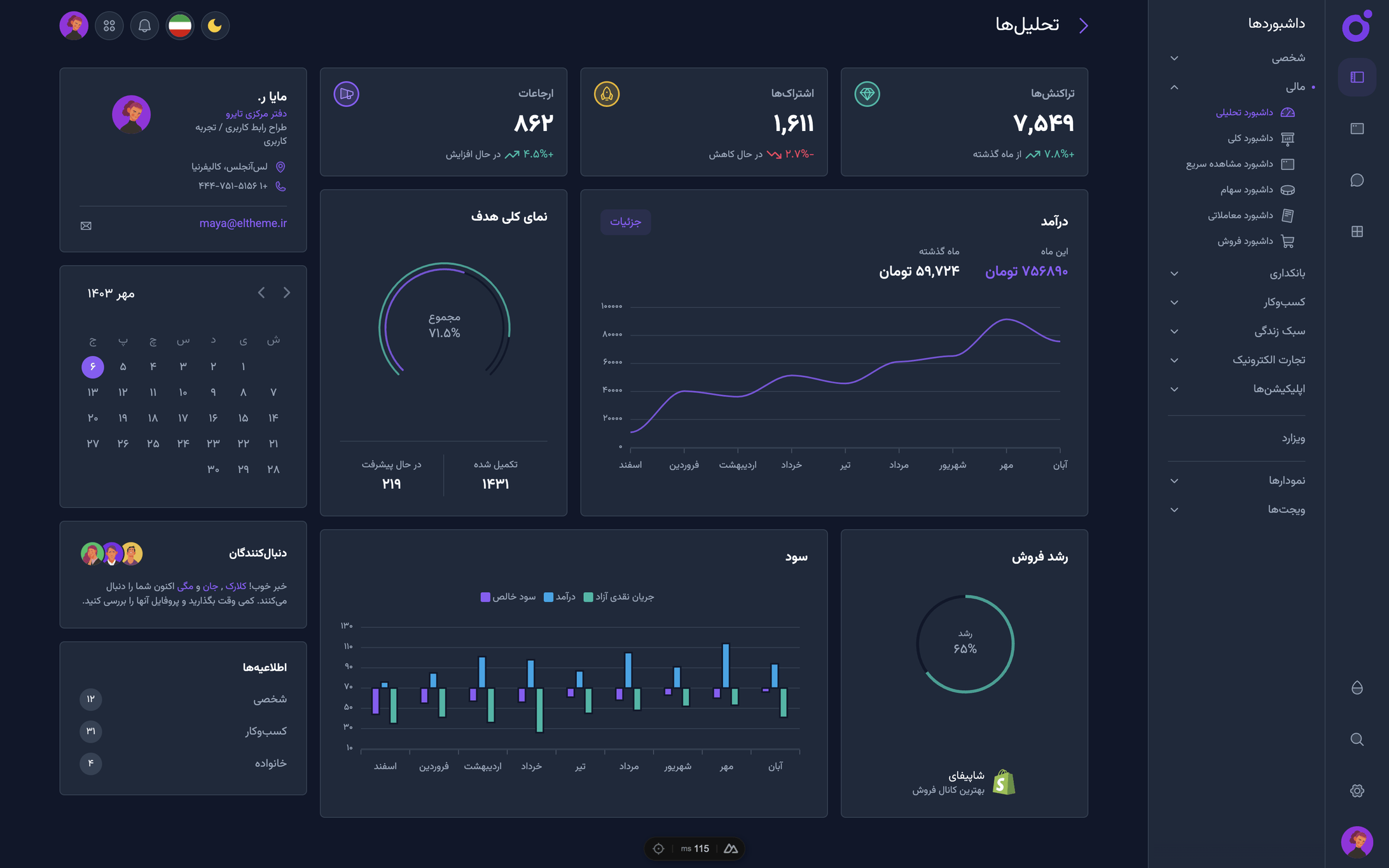Go to next month in calendar
The height and width of the screenshot is (868, 1389).
click(x=261, y=293)
